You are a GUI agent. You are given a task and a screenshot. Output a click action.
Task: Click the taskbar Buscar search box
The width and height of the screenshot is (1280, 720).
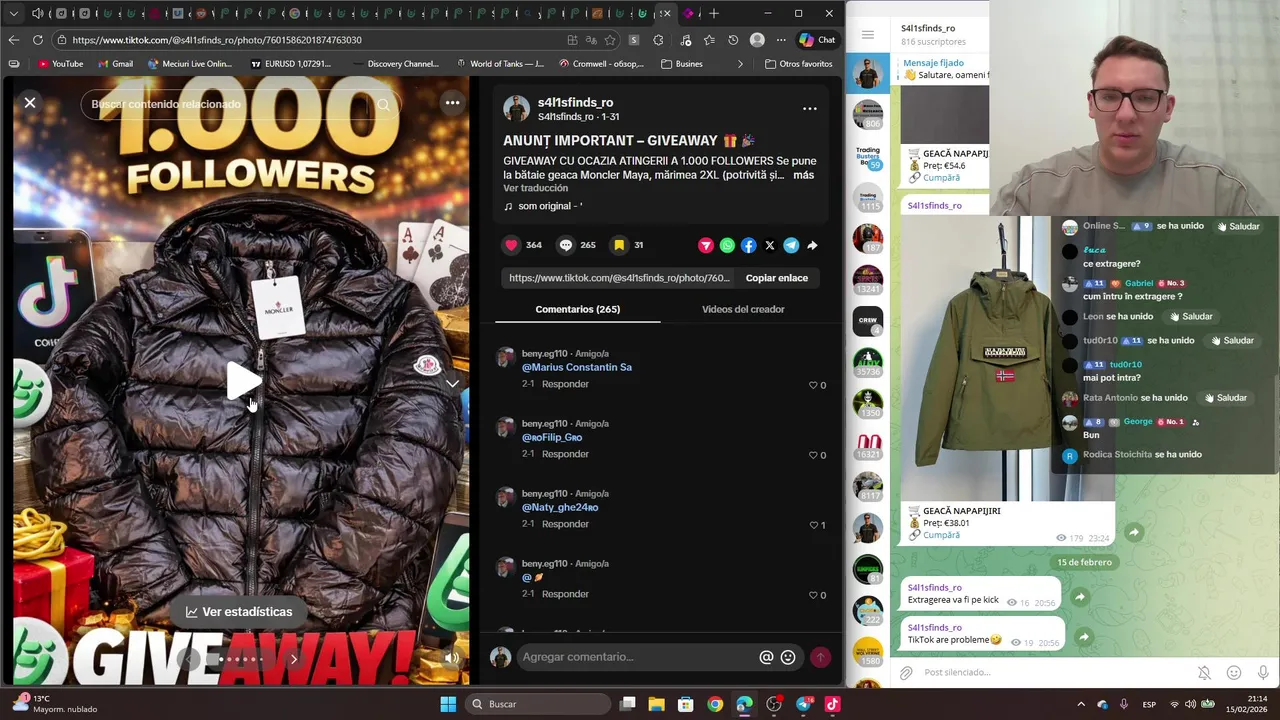[x=538, y=704]
